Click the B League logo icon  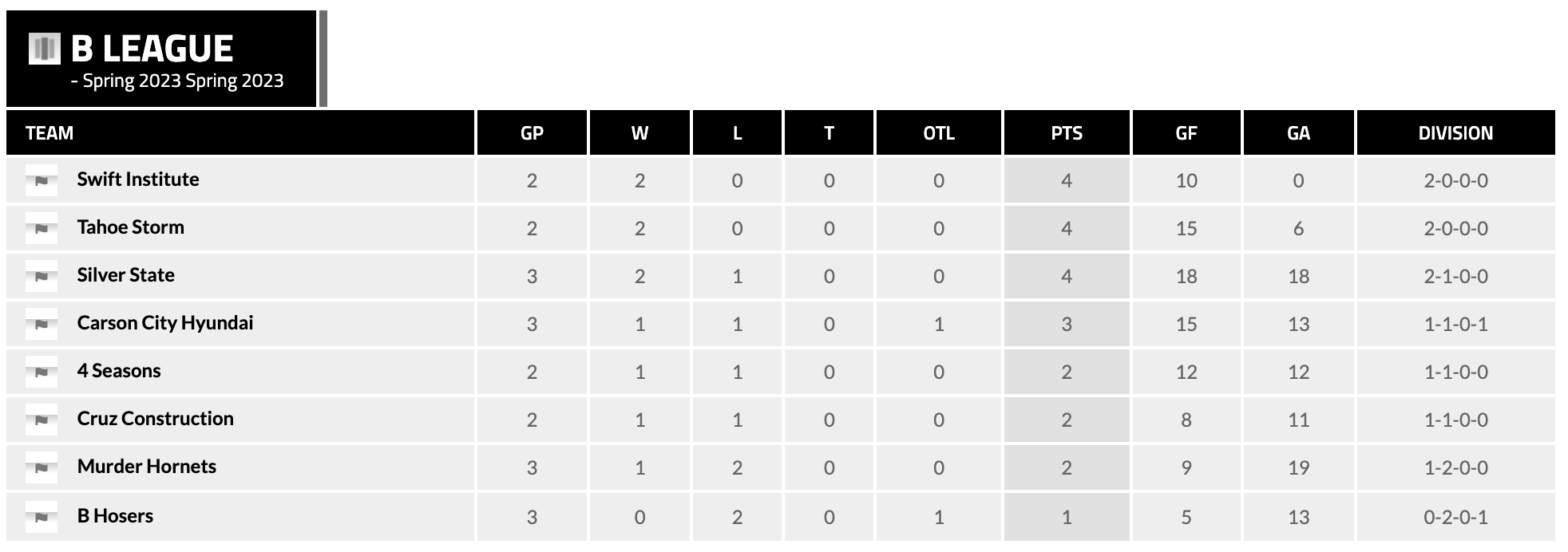point(45,49)
